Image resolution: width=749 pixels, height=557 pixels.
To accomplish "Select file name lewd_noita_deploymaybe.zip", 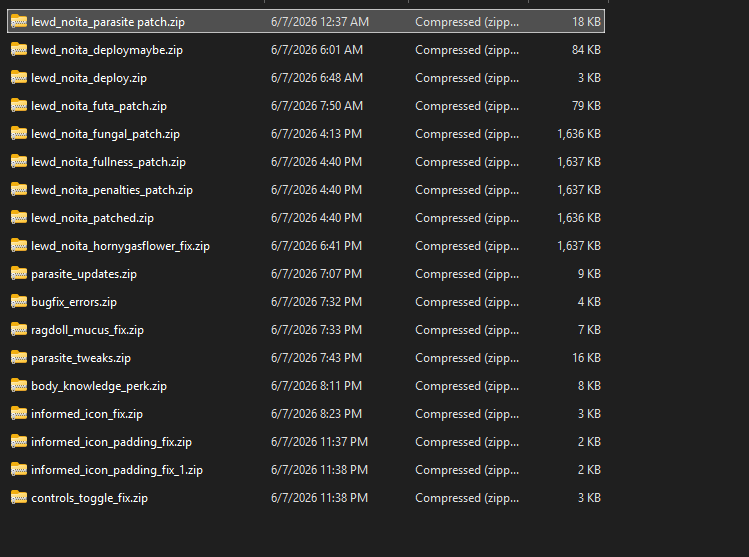I will click(x=107, y=50).
